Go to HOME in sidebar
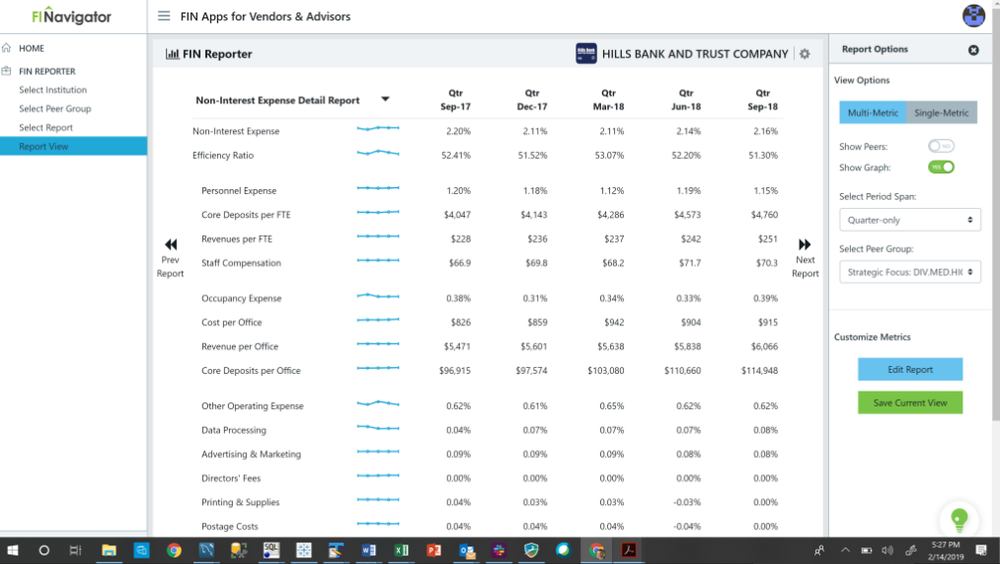This screenshot has width=1000, height=564. click(31, 48)
